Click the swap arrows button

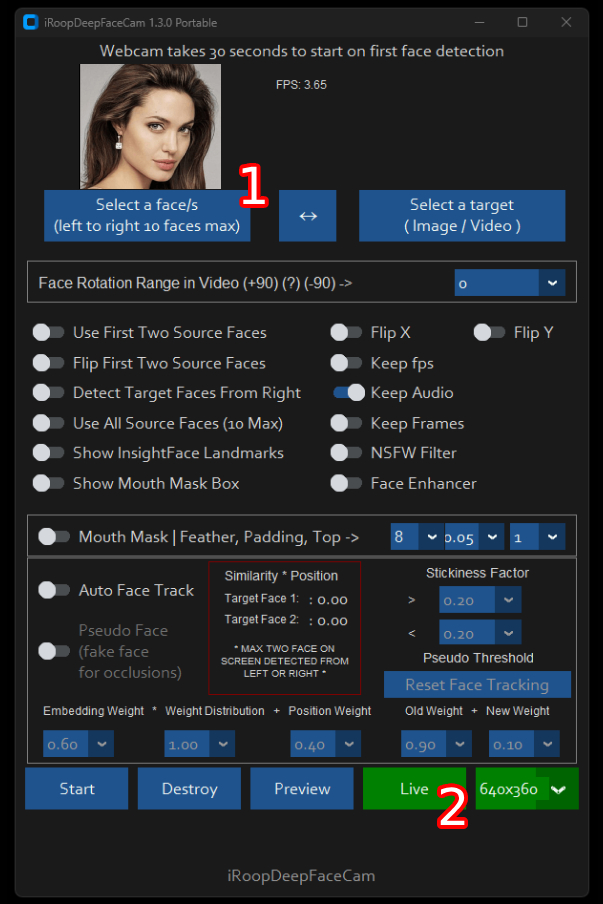[308, 215]
